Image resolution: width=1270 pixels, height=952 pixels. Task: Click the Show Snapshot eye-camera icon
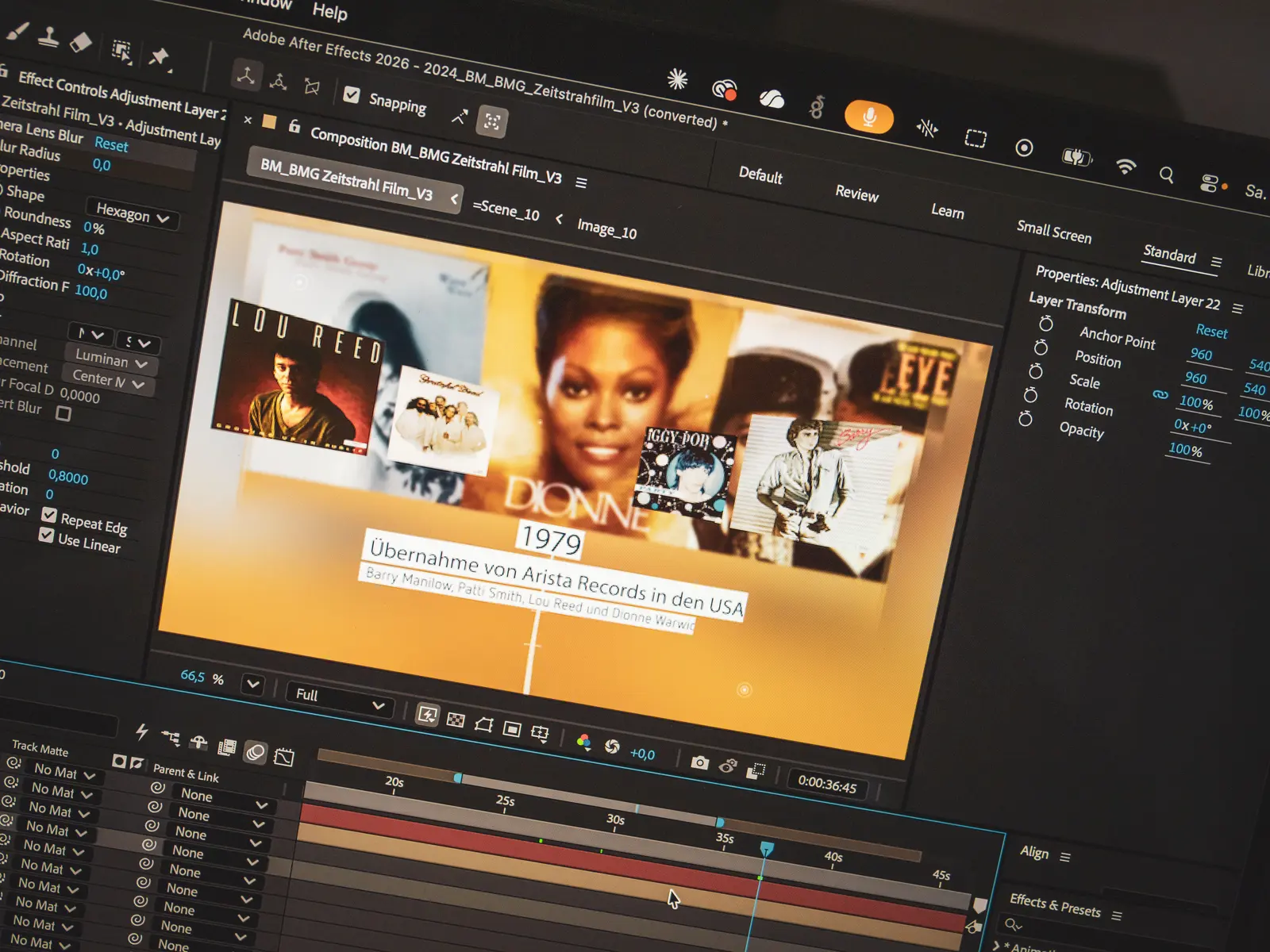coord(728,766)
